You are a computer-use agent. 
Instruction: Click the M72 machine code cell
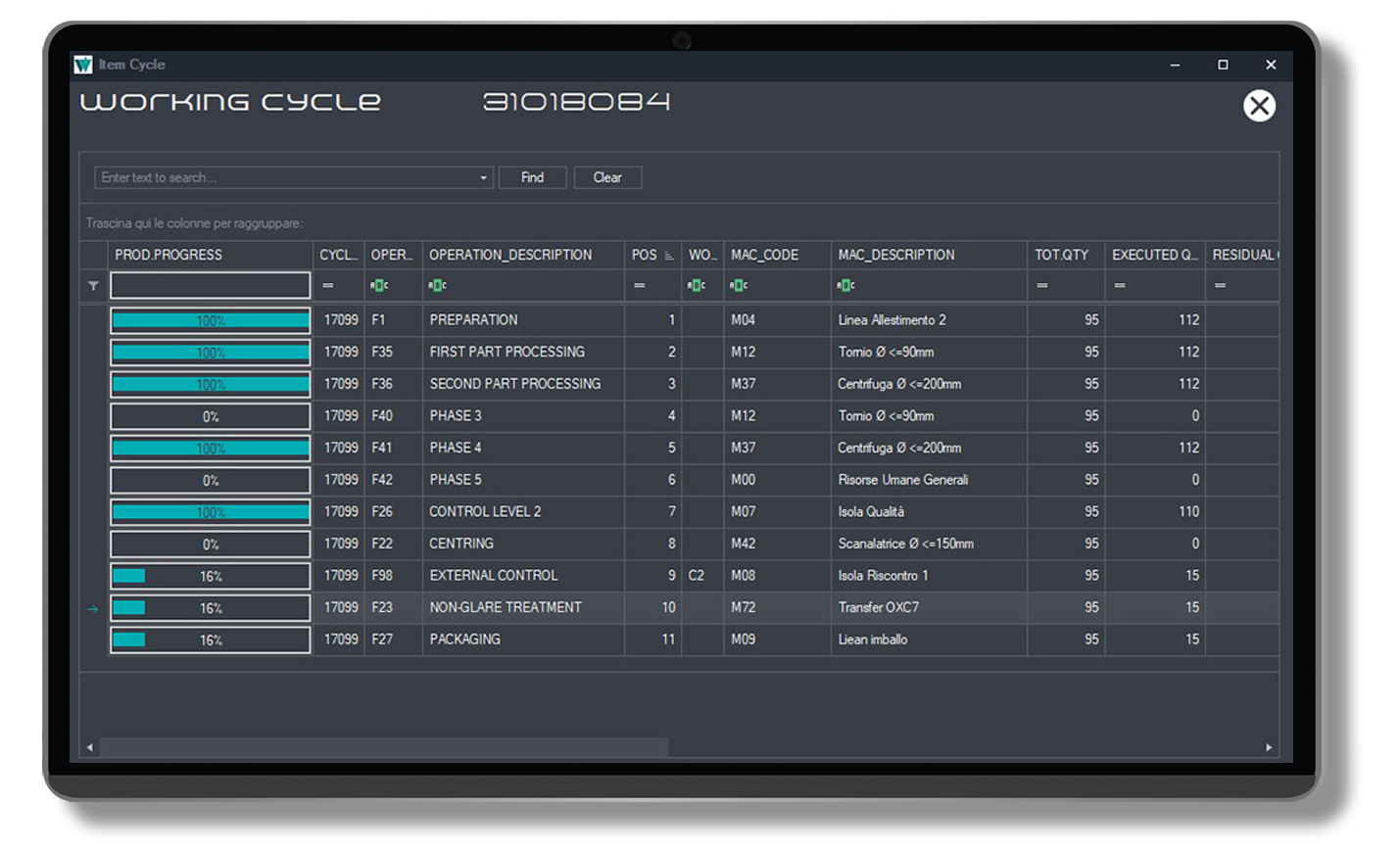point(777,607)
